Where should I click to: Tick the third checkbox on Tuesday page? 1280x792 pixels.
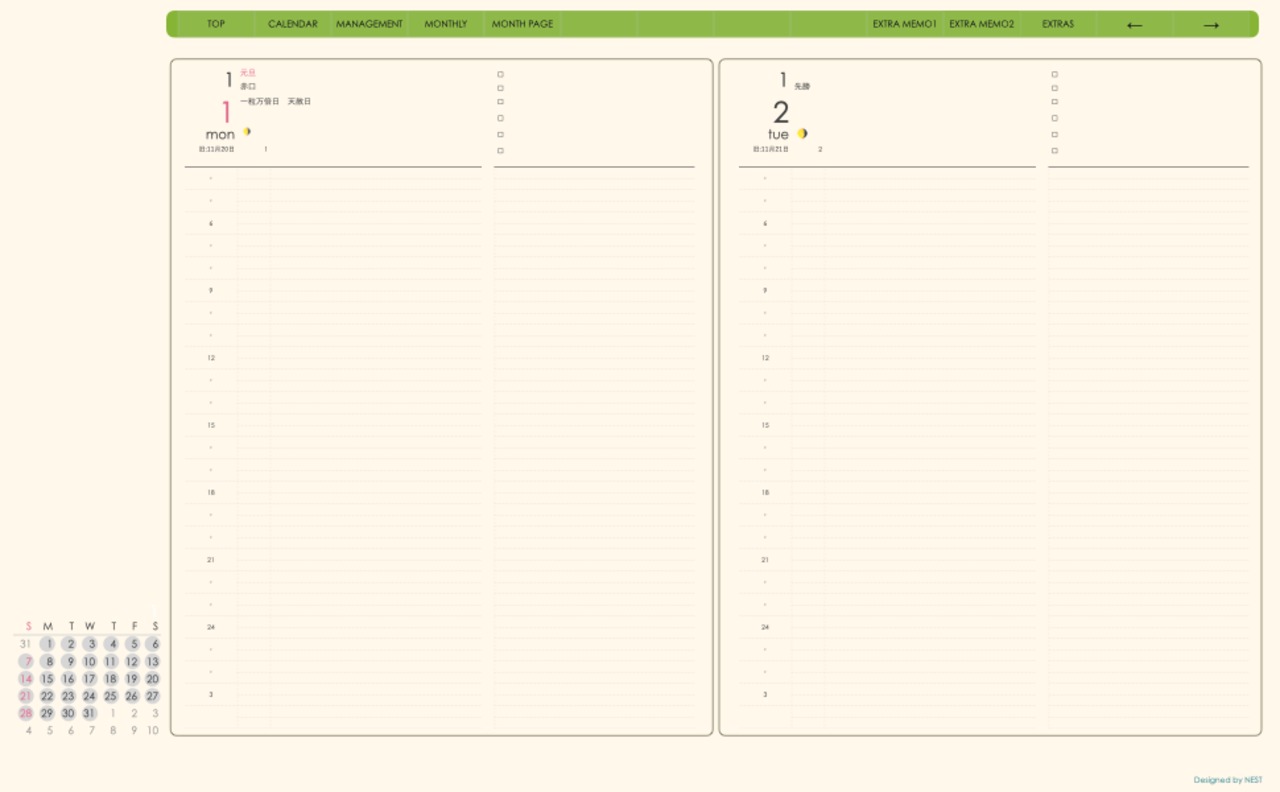(1054, 101)
